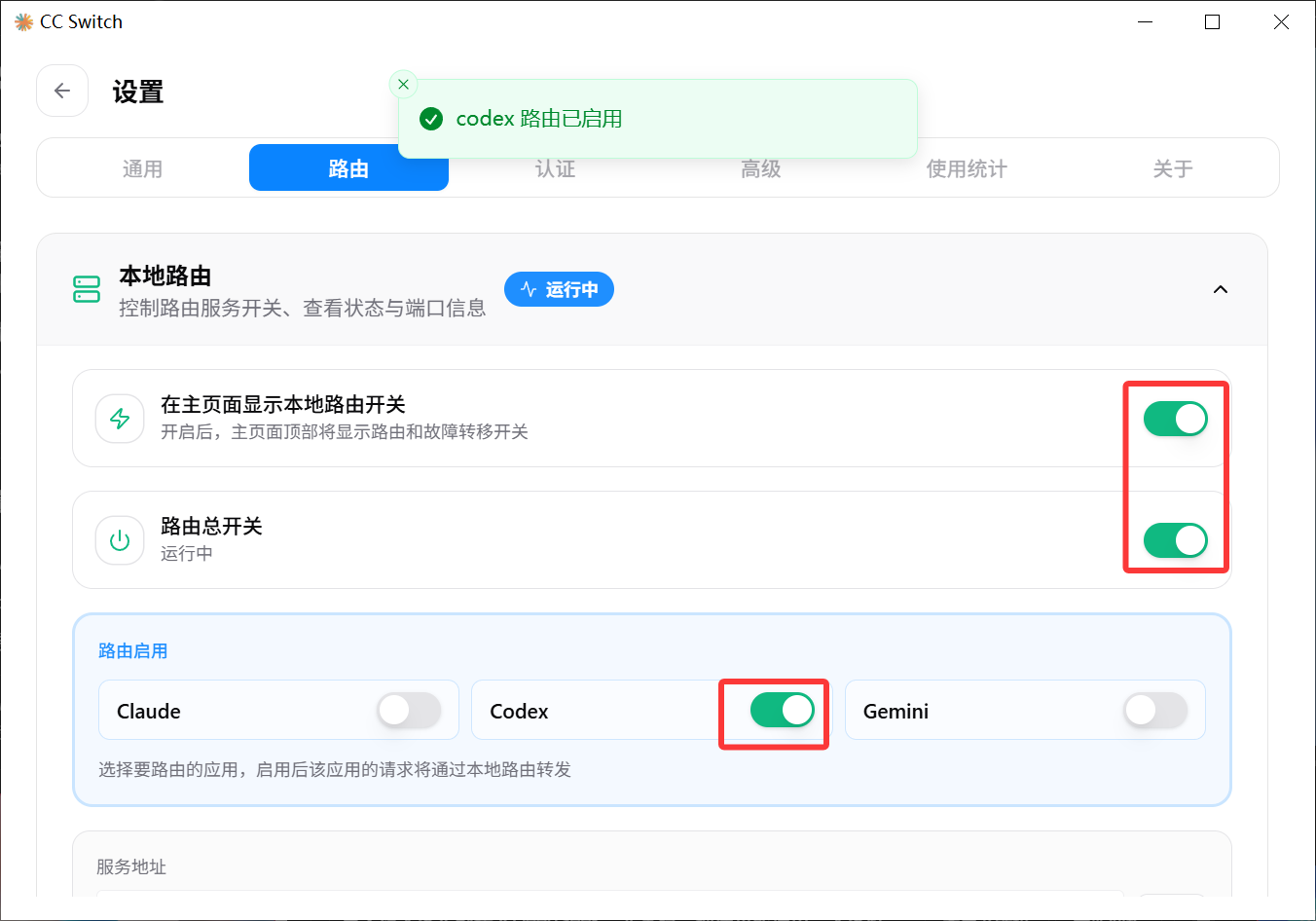Select the 路由 tab

pyautogui.click(x=348, y=168)
